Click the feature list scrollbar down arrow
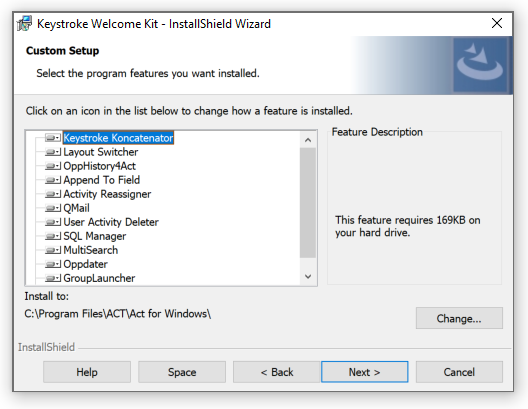This screenshot has width=528, height=409. click(308, 277)
